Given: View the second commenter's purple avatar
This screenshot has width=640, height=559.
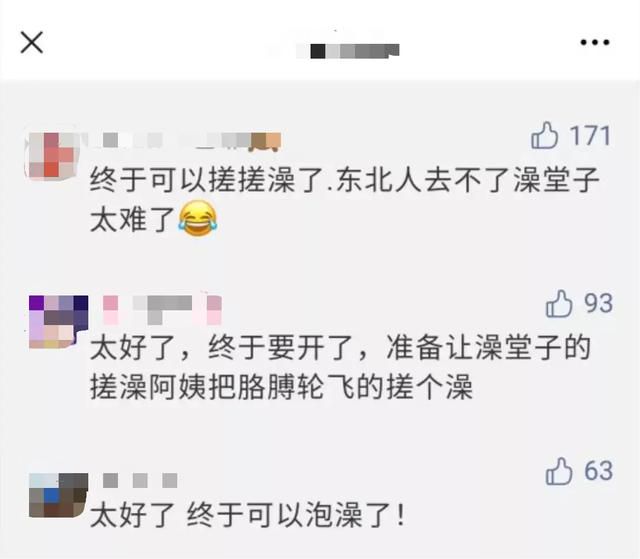Looking at the screenshot, I should pyautogui.click(x=59, y=322).
